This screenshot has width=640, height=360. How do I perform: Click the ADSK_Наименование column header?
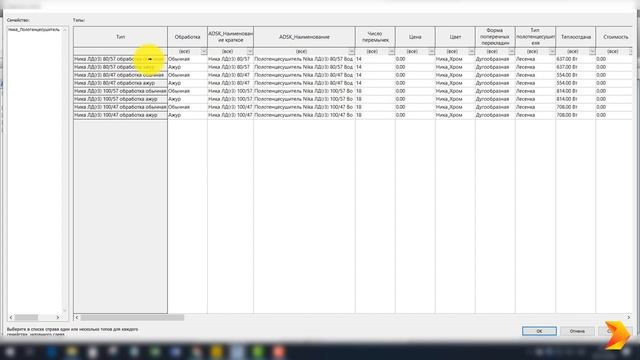point(304,37)
